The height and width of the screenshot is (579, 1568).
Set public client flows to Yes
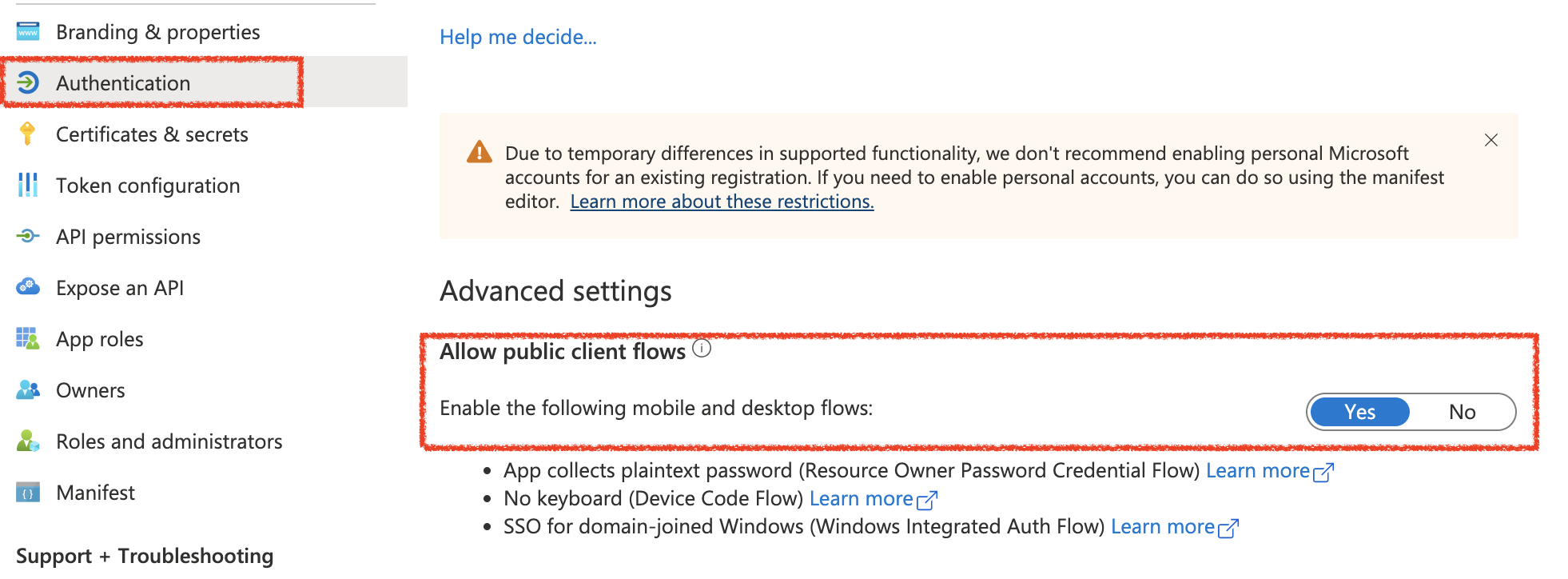(x=1359, y=412)
